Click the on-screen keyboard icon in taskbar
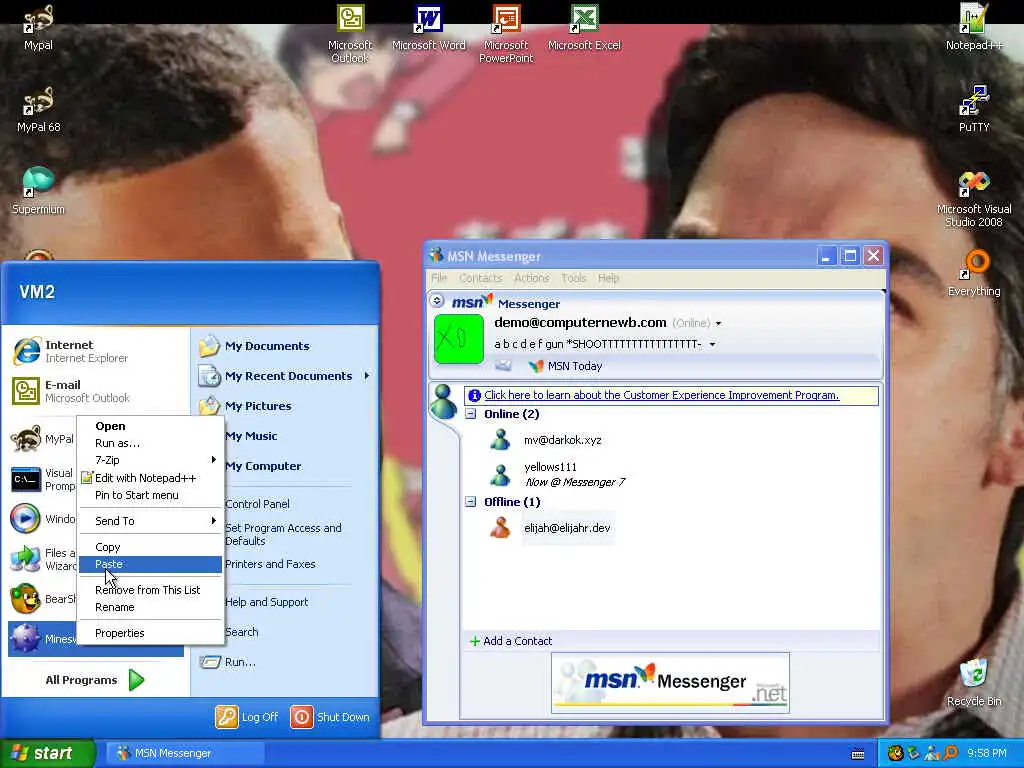This screenshot has height=768, width=1024. click(858, 754)
